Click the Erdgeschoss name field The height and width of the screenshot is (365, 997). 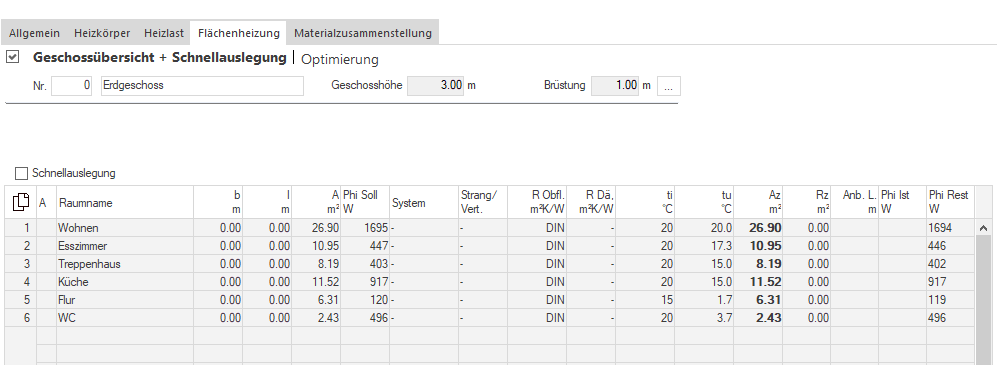202,85
